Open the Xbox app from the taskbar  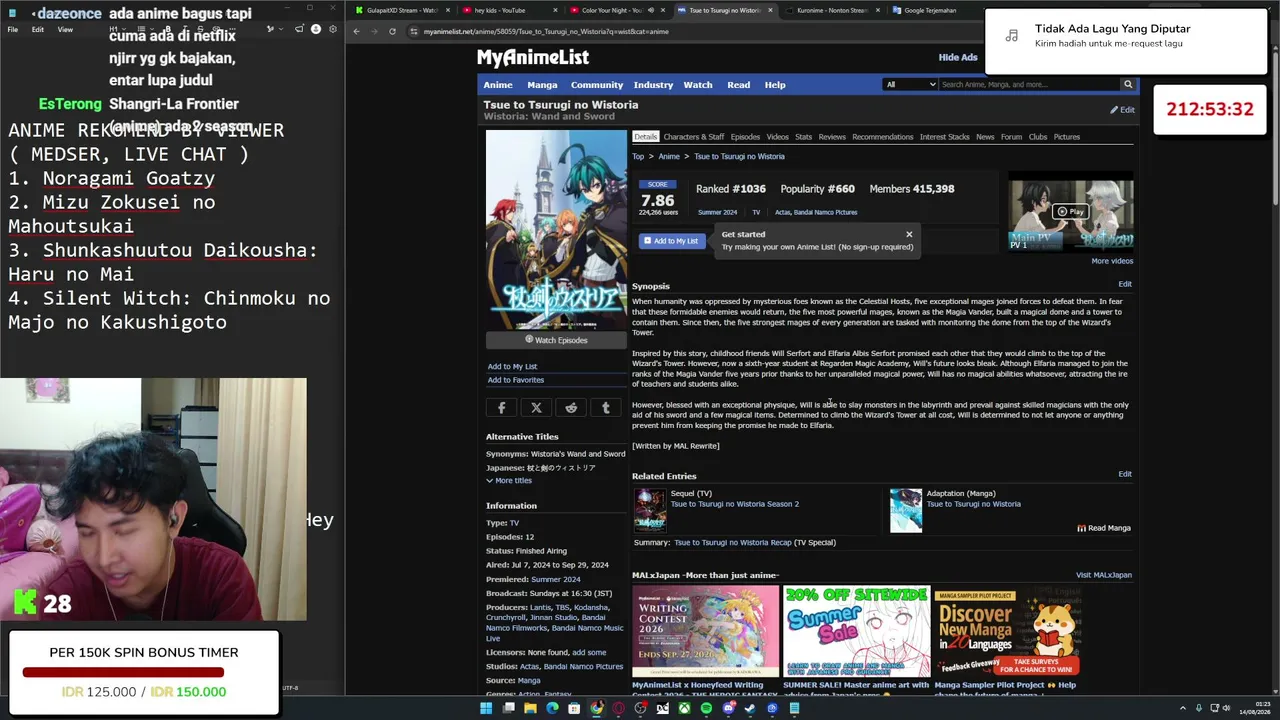click(684, 708)
